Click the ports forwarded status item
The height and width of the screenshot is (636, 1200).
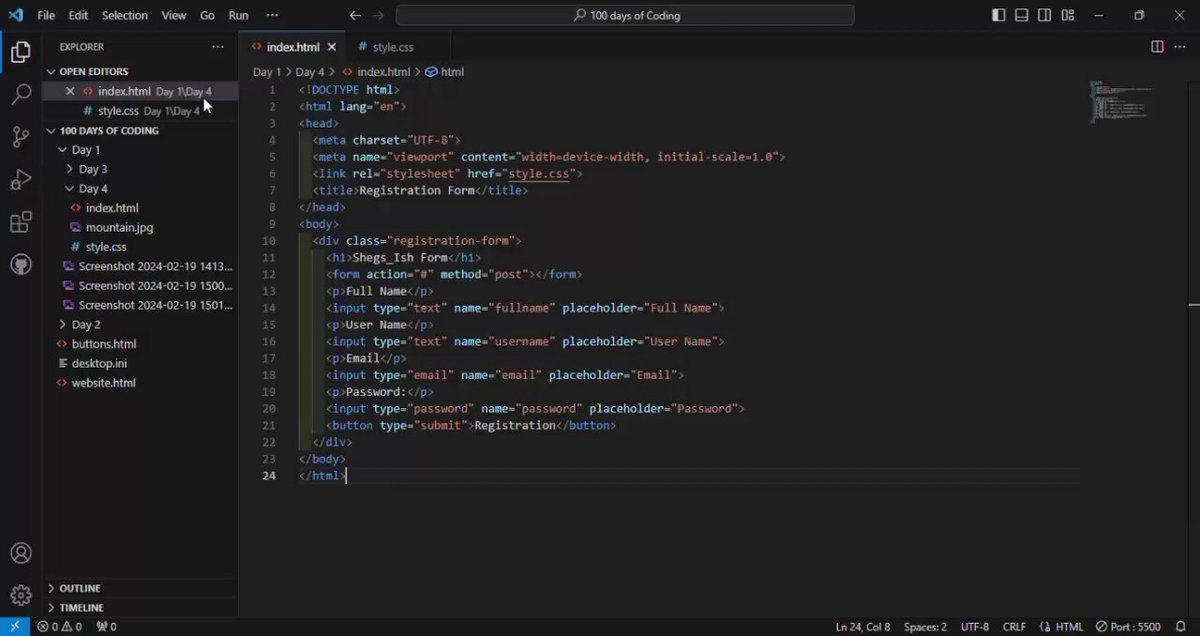pyautogui.click(x=106, y=627)
